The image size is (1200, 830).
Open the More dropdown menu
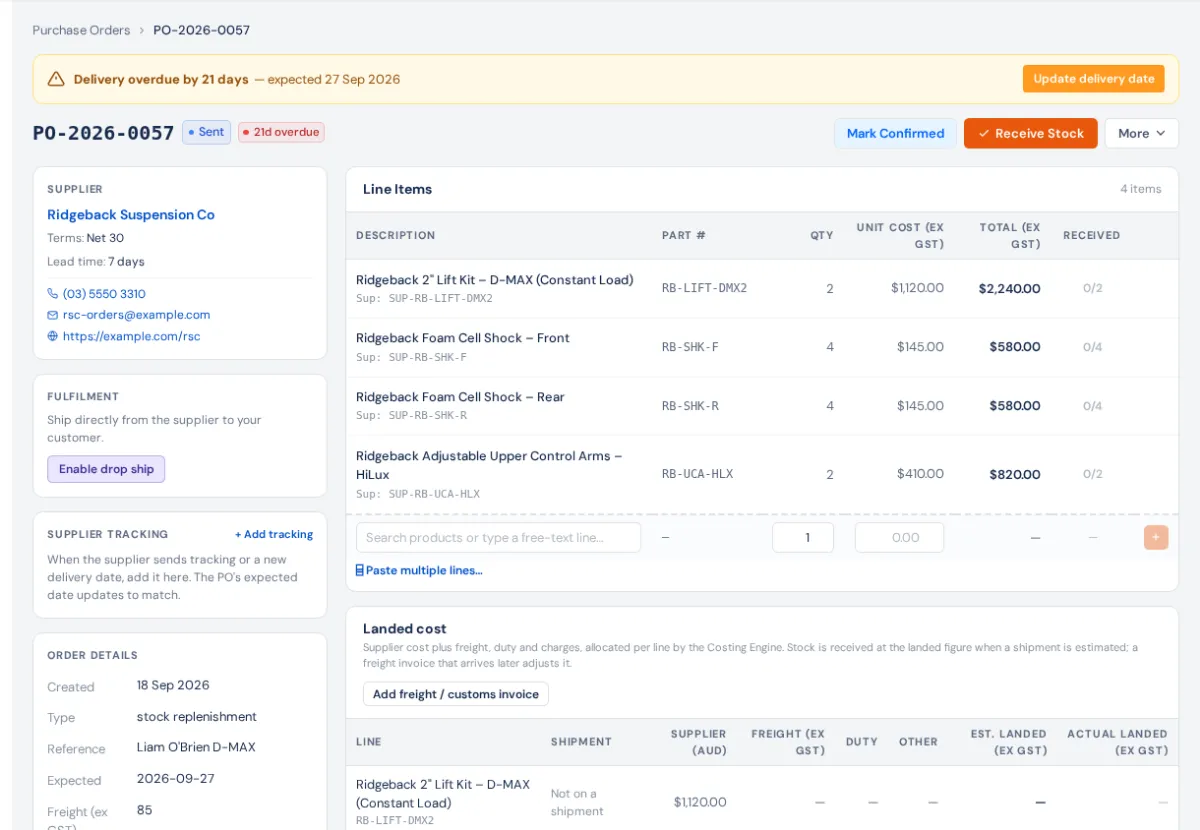point(1141,133)
